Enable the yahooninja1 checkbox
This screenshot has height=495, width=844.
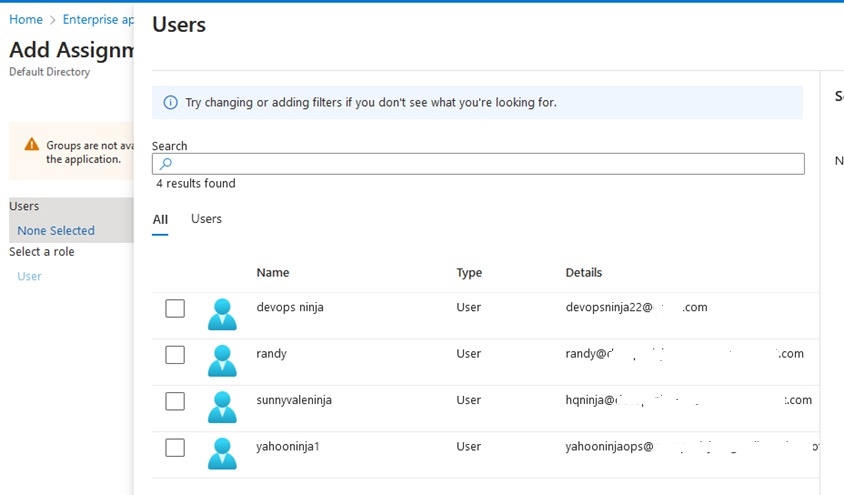tap(175, 447)
